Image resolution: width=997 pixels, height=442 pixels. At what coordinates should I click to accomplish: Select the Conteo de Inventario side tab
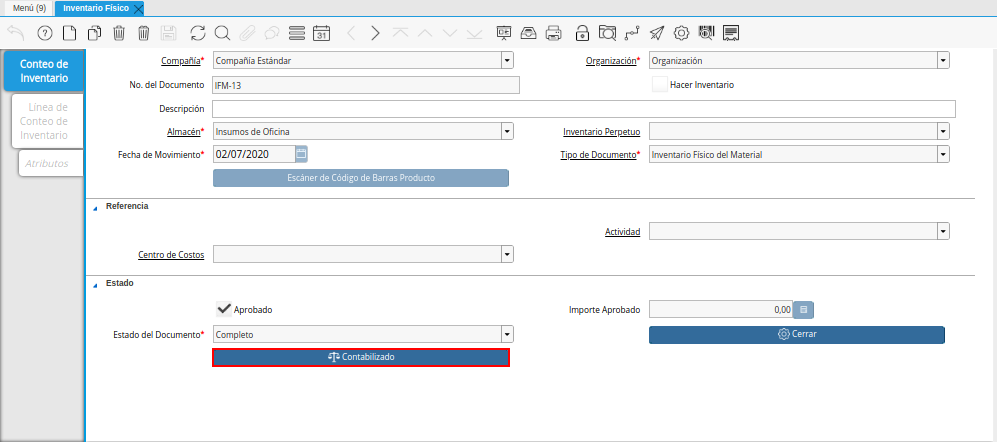pyautogui.click(x=44, y=71)
